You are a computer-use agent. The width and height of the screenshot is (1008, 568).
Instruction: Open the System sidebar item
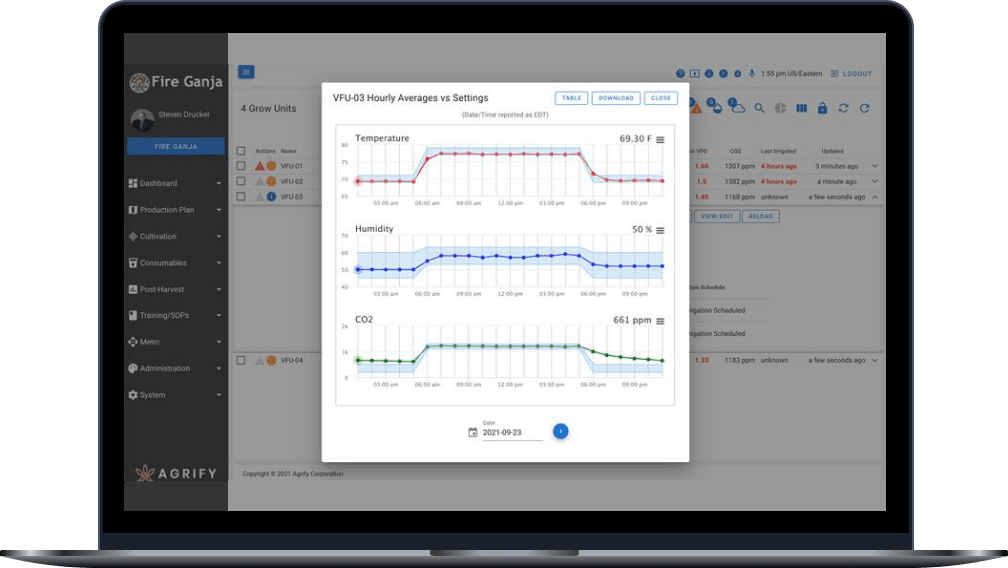click(175, 395)
